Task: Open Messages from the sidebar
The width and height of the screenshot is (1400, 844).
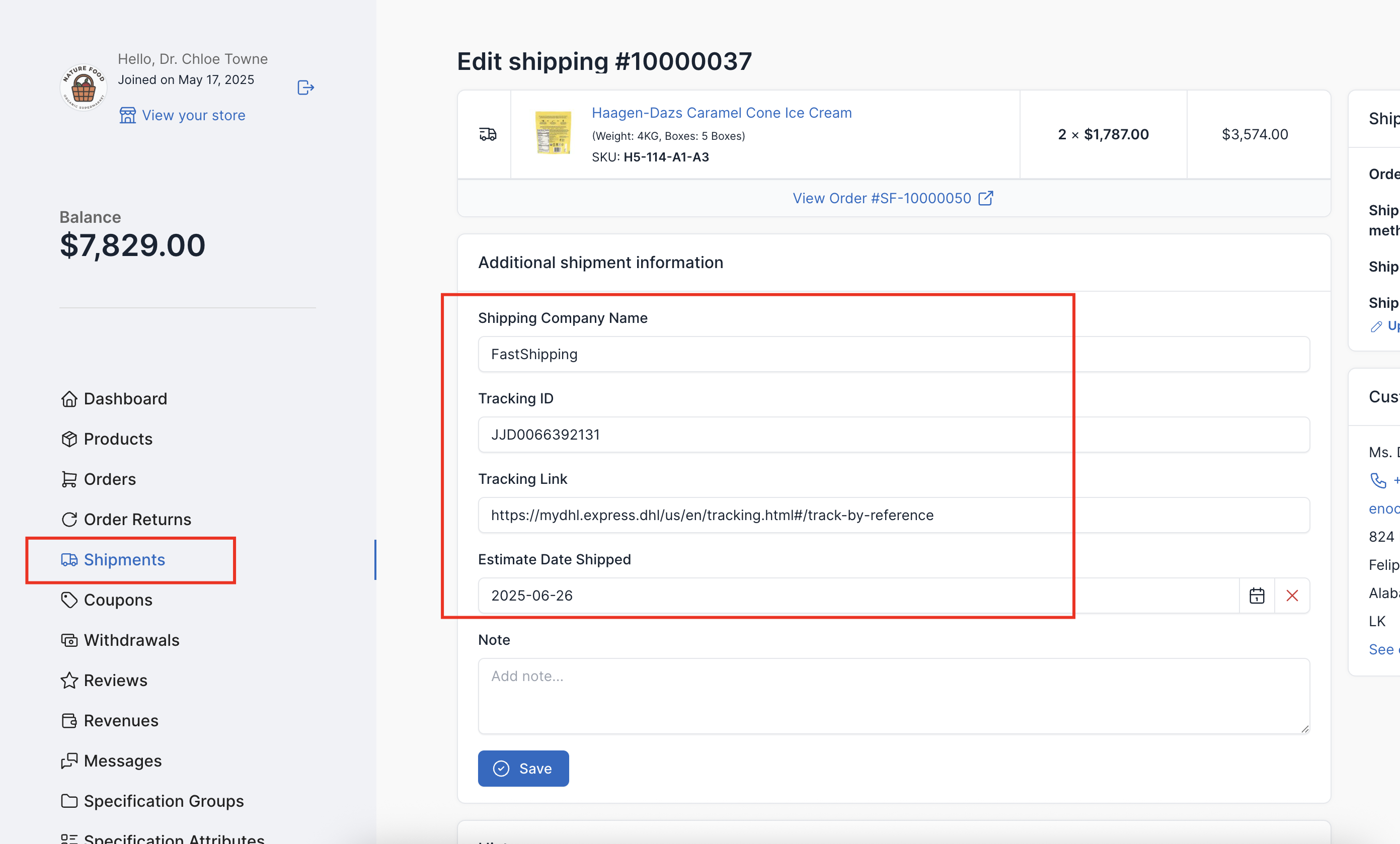Action: 123,761
